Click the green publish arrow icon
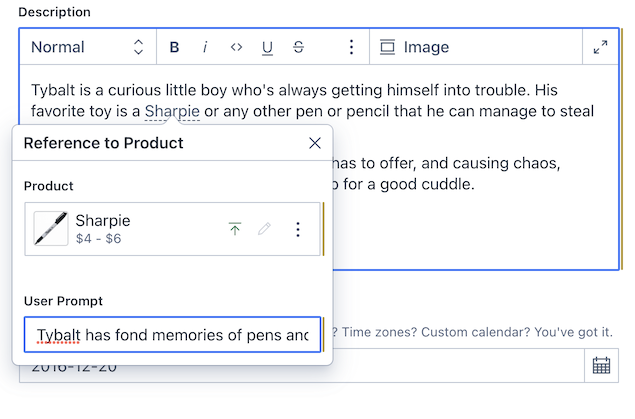The height and width of the screenshot is (419, 635). (235, 229)
